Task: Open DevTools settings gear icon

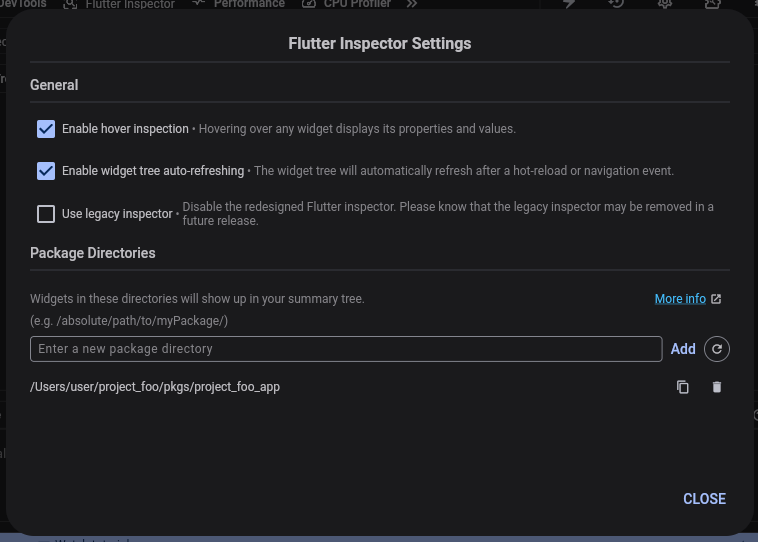Action: click(665, 4)
